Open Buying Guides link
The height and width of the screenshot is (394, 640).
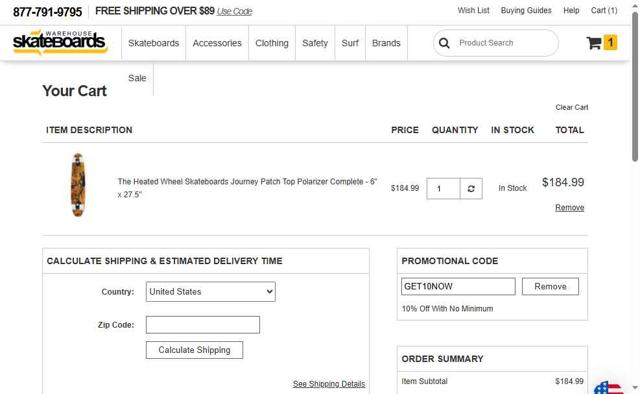pyautogui.click(x=526, y=11)
